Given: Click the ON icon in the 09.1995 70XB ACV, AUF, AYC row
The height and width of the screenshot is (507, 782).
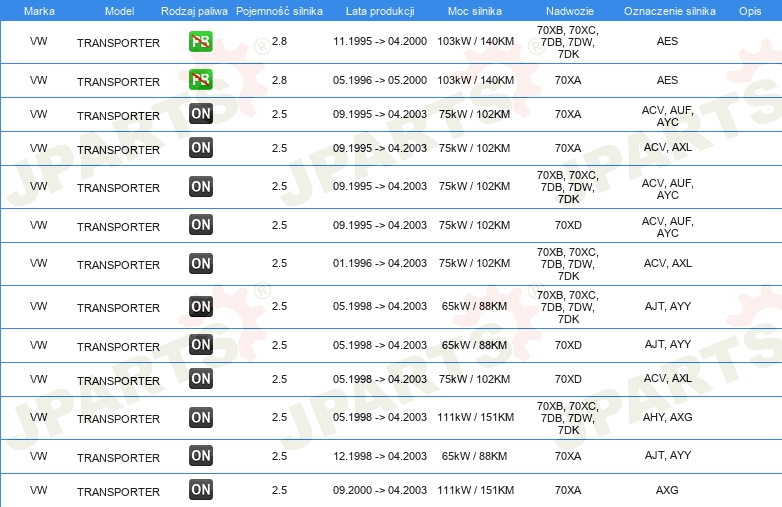Looking at the screenshot, I should [x=201, y=186].
